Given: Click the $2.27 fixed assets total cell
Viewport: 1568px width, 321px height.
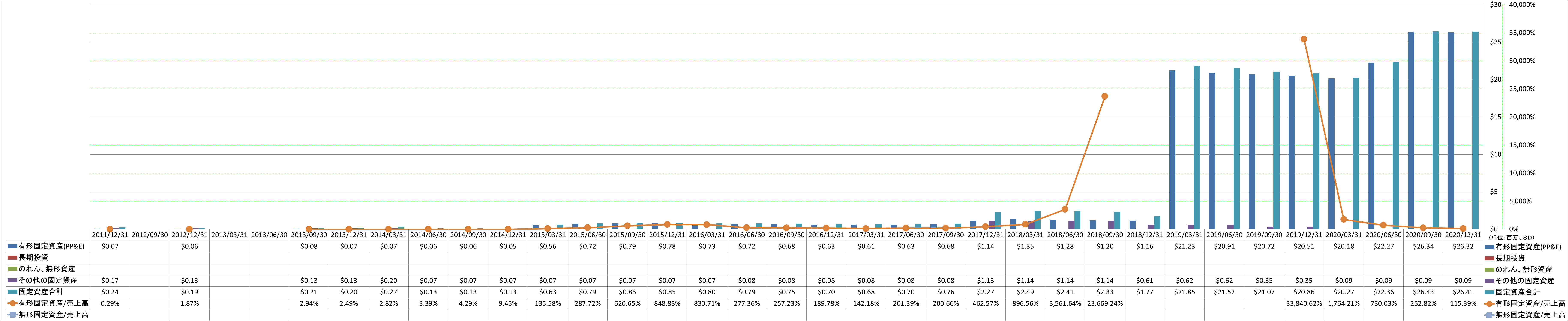Looking at the screenshot, I should pos(986,292).
